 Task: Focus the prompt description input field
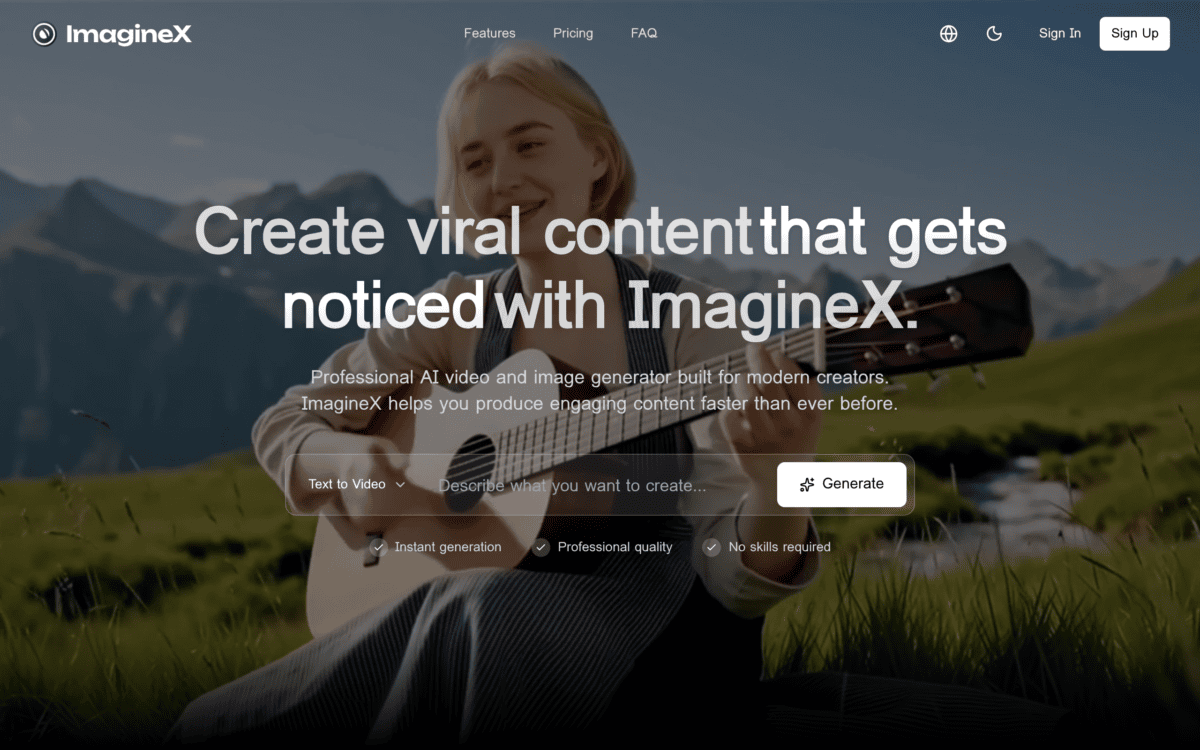pyautogui.click(x=600, y=485)
